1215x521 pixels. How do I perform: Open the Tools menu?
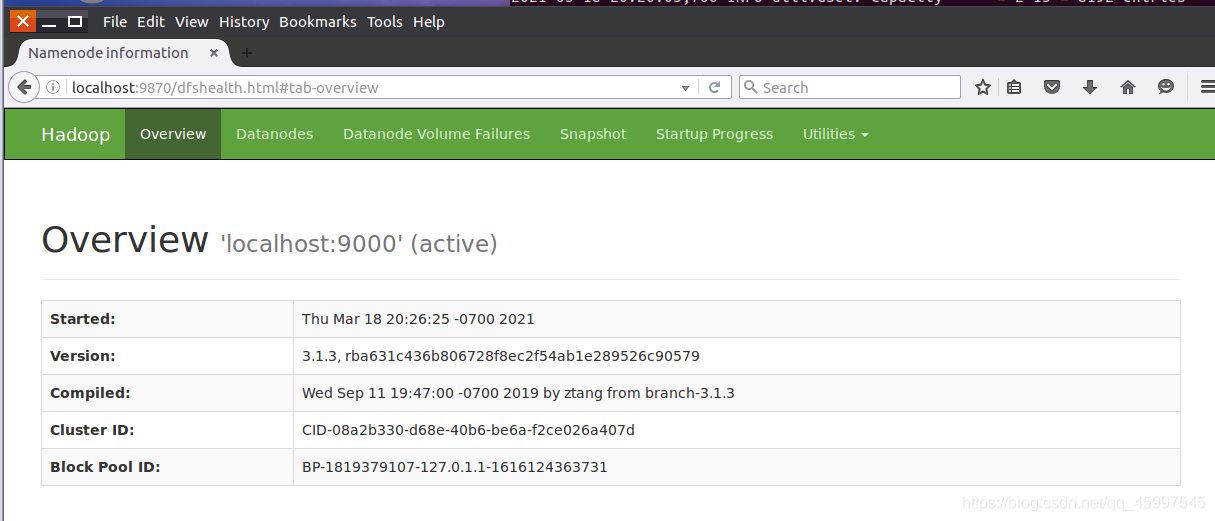pyautogui.click(x=385, y=22)
